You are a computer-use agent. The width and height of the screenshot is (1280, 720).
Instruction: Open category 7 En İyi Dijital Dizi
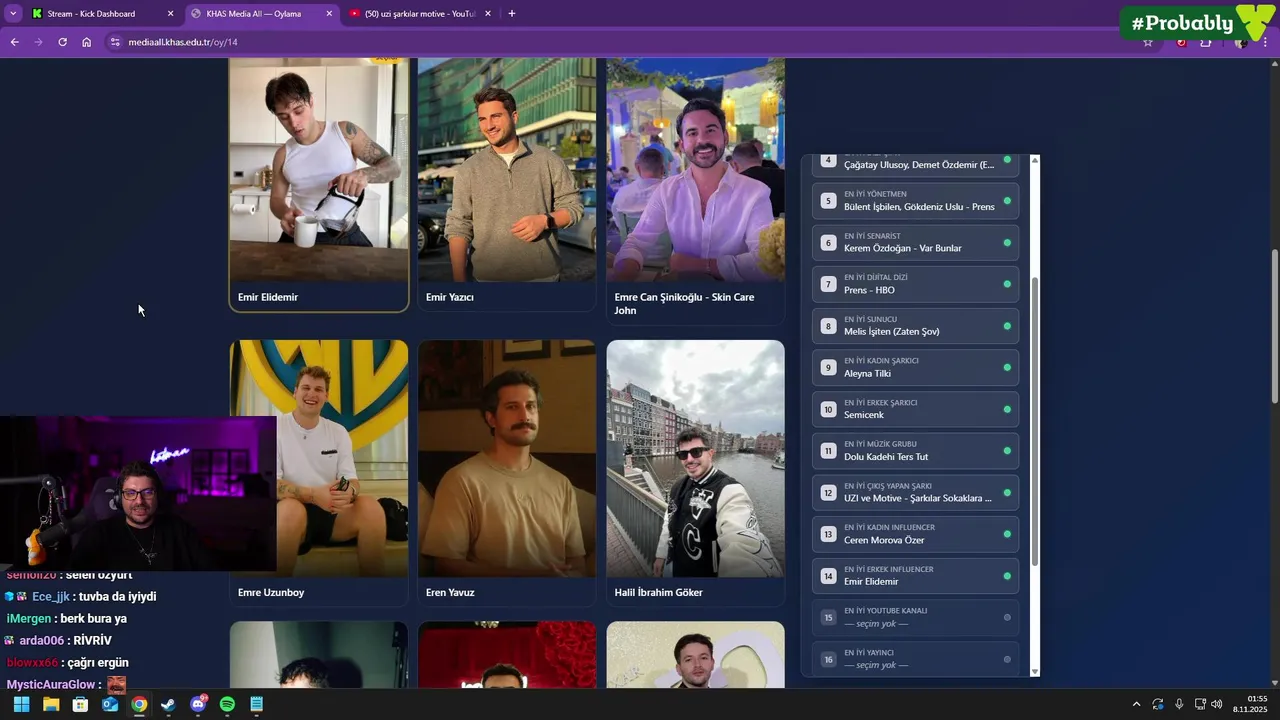915,284
